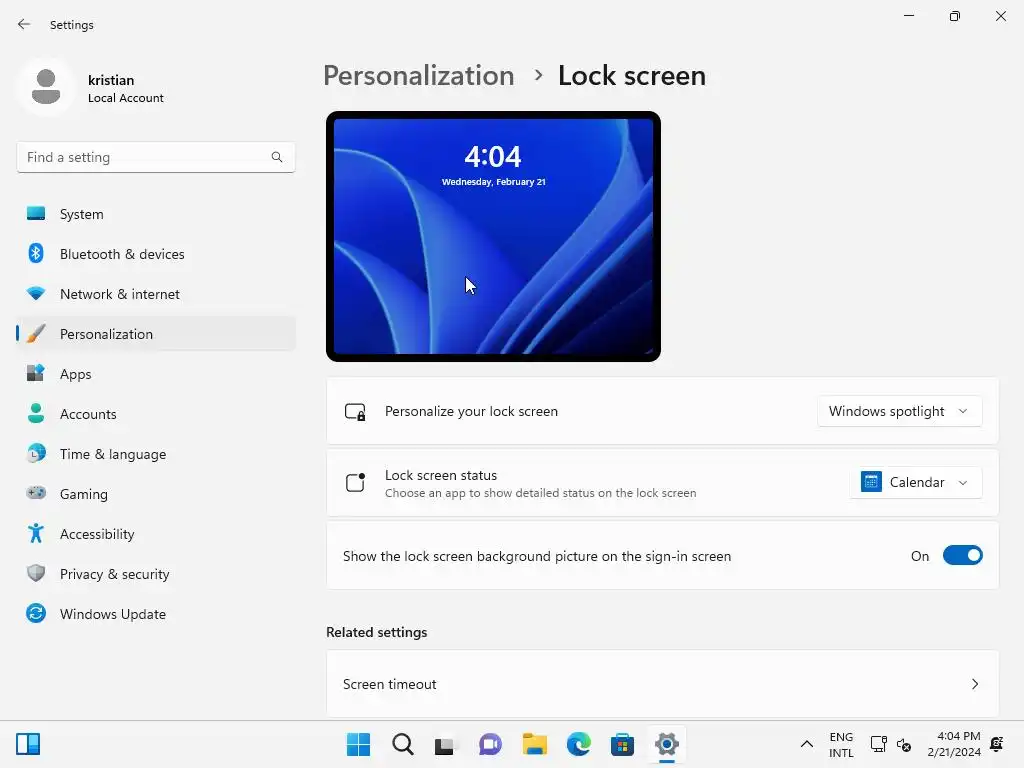The image size is (1024, 768).
Task: Open Screen timeout related setting
Action: coord(662,684)
